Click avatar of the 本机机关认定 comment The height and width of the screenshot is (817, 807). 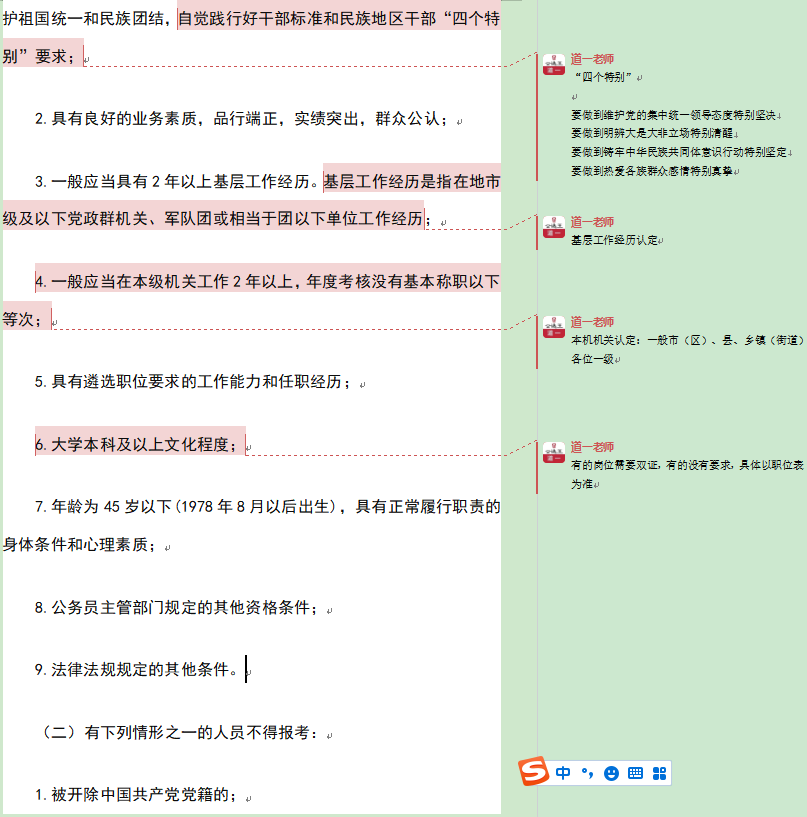click(x=554, y=327)
